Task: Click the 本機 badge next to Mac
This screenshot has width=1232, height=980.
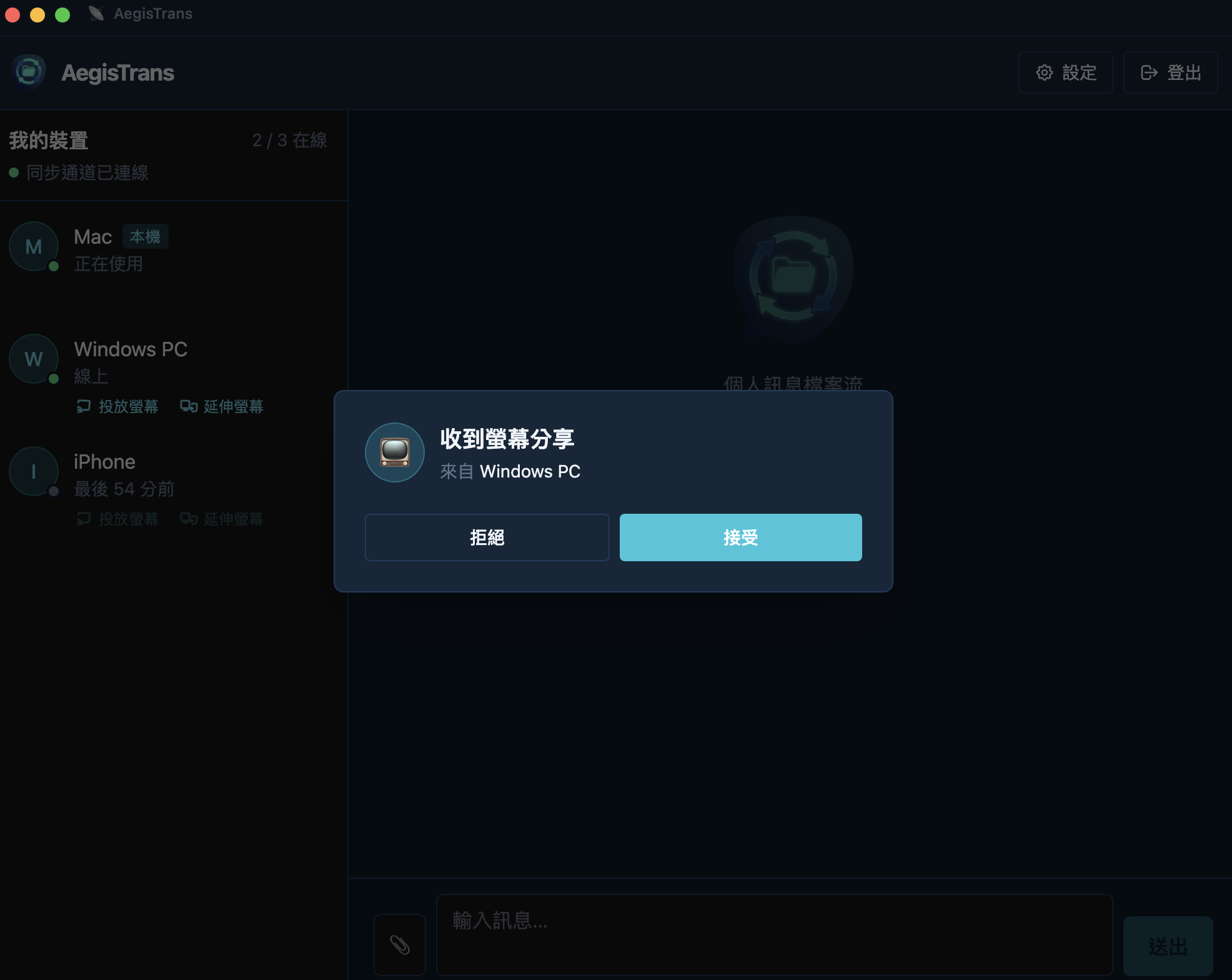Action: [x=145, y=236]
